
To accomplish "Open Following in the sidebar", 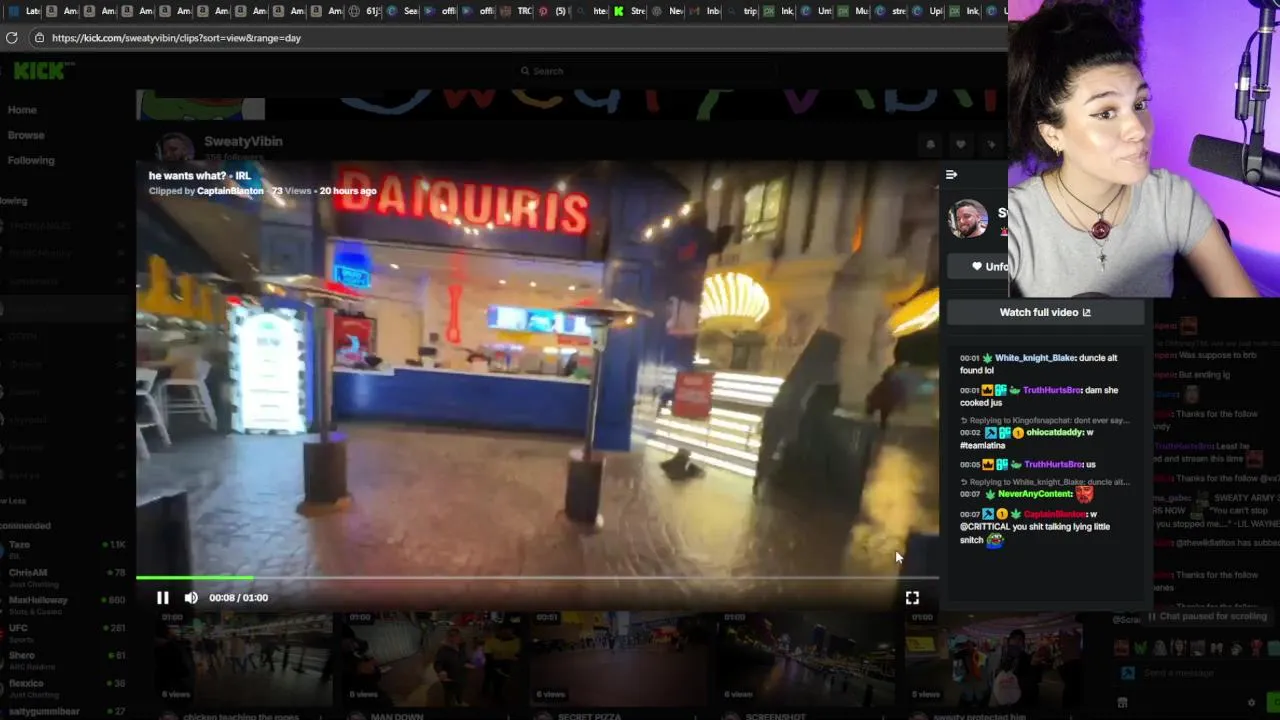I will tap(31, 160).
